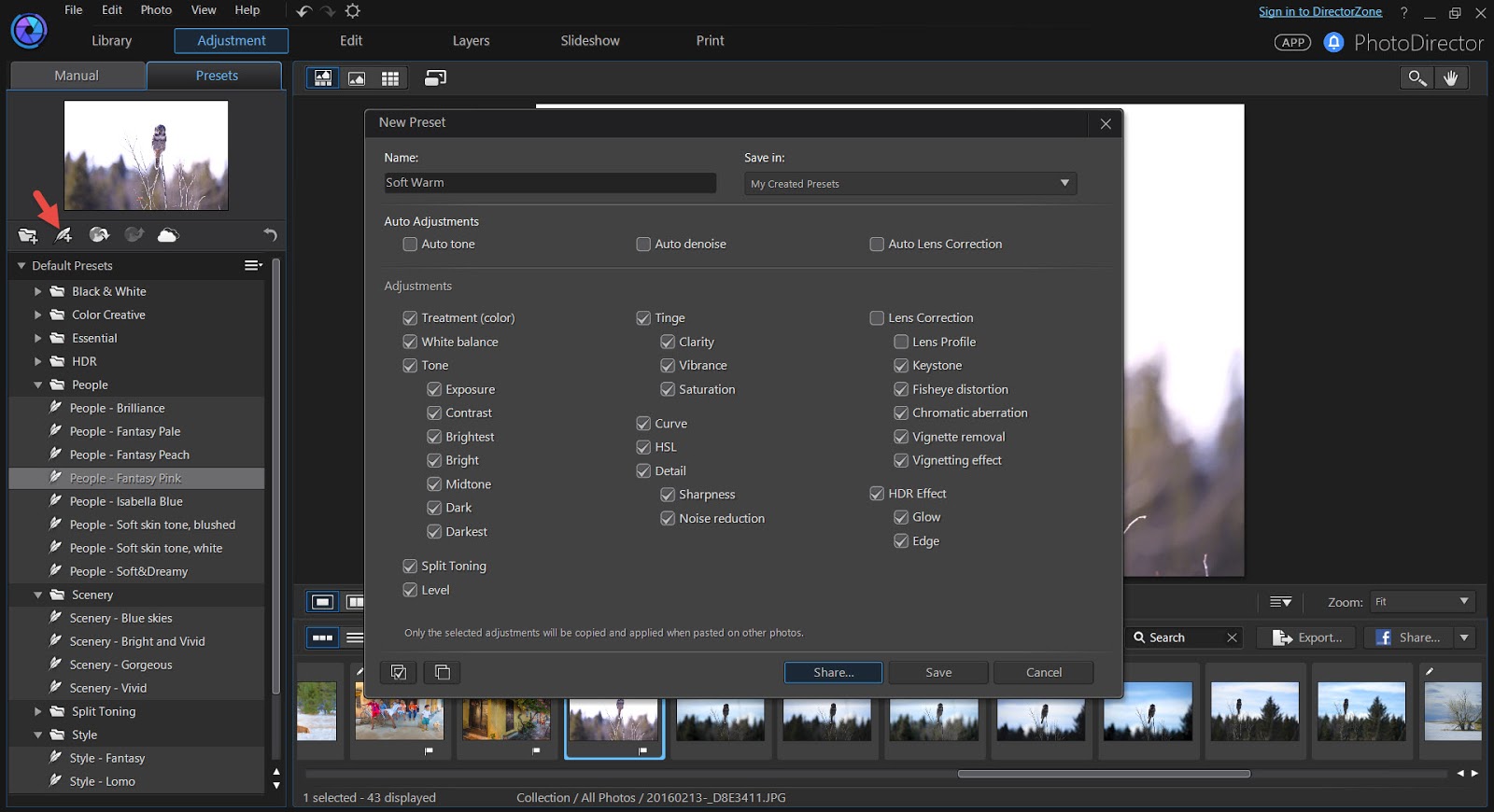Open the viewer sort options icon
Image resolution: width=1494 pixels, height=812 pixels.
1280,602
